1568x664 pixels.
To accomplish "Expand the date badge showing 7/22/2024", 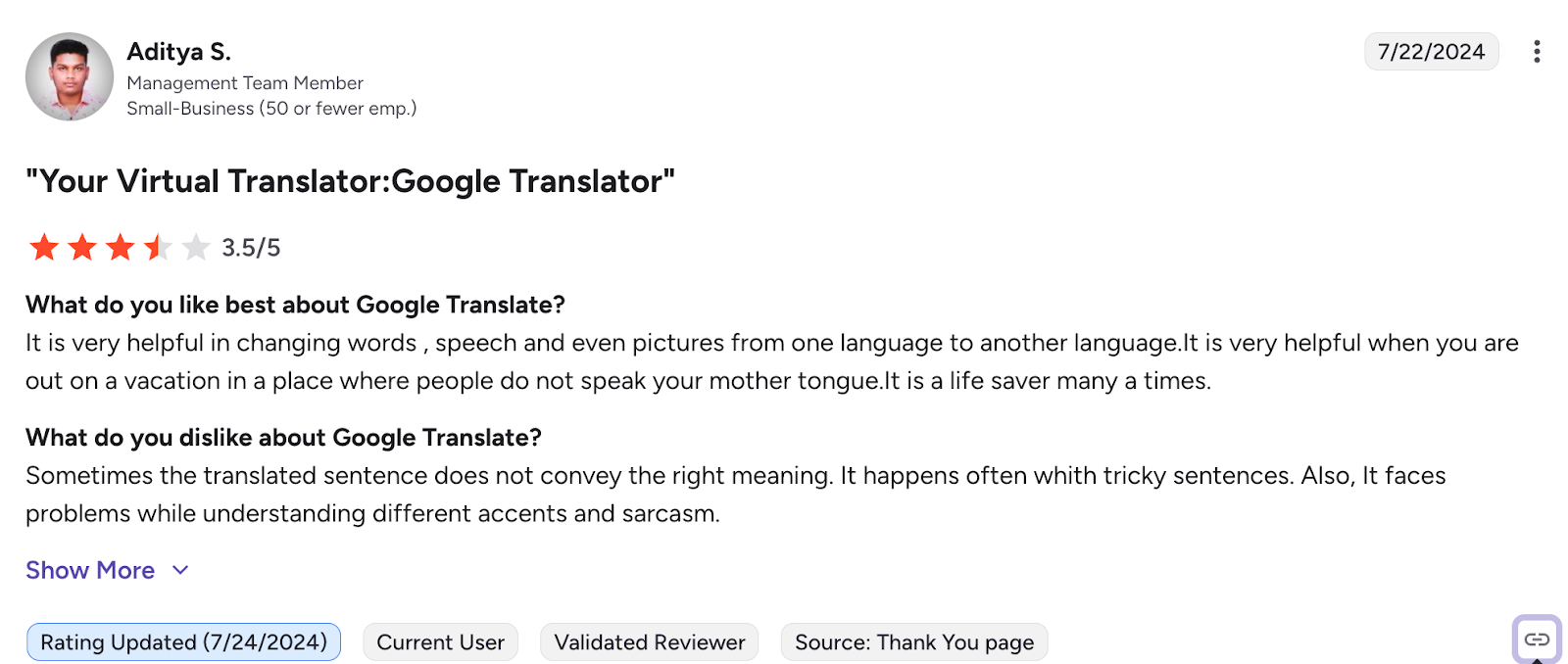I will 1431,51.
